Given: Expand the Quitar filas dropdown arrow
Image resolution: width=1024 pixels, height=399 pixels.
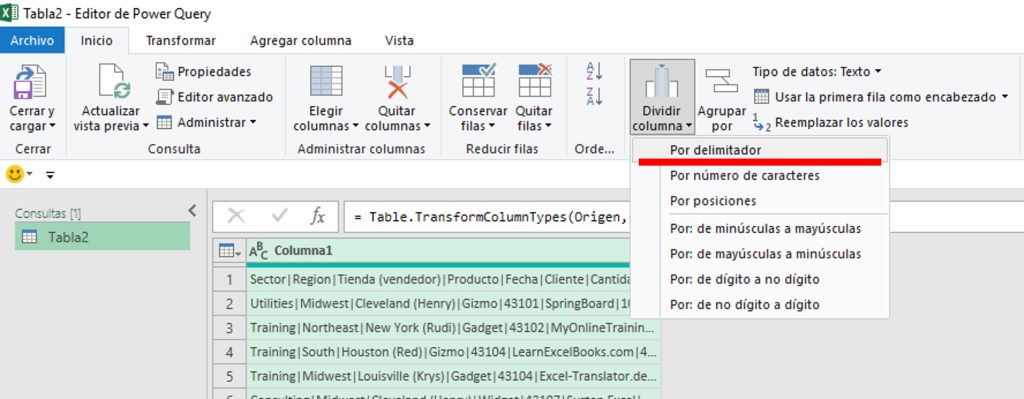Looking at the screenshot, I should [x=549, y=126].
